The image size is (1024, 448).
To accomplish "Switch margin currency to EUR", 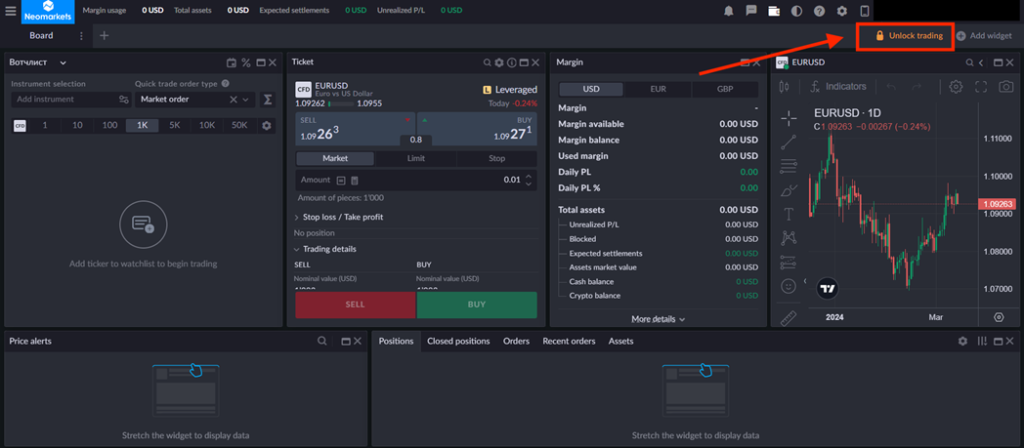I will point(656,89).
